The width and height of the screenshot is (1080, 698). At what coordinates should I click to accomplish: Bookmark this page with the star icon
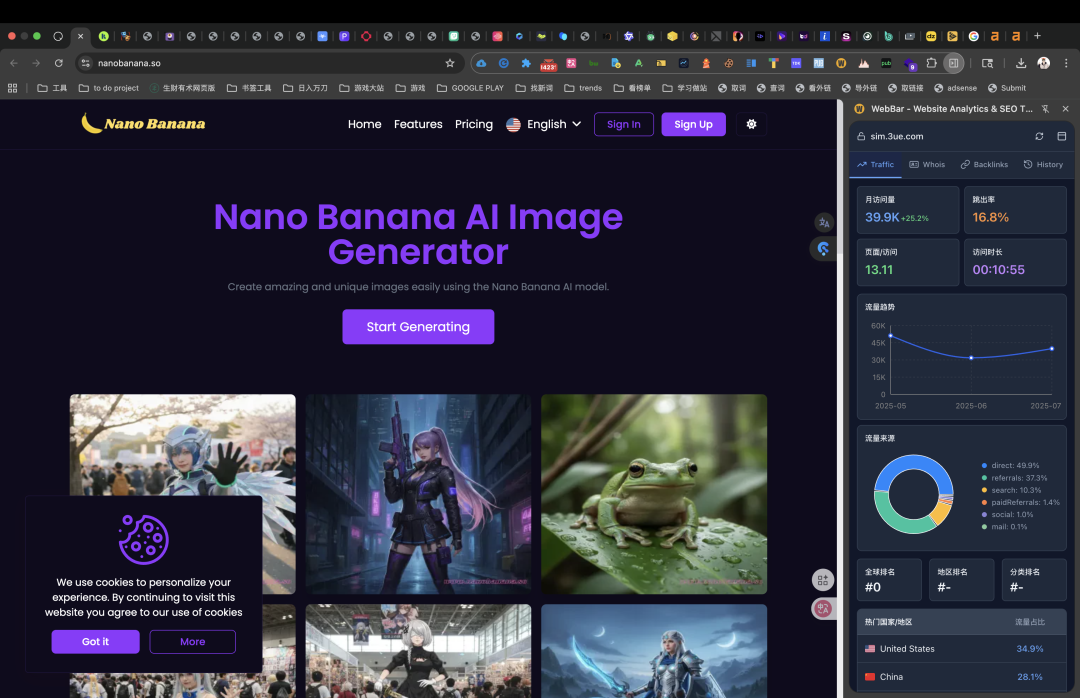(x=450, y=63)
